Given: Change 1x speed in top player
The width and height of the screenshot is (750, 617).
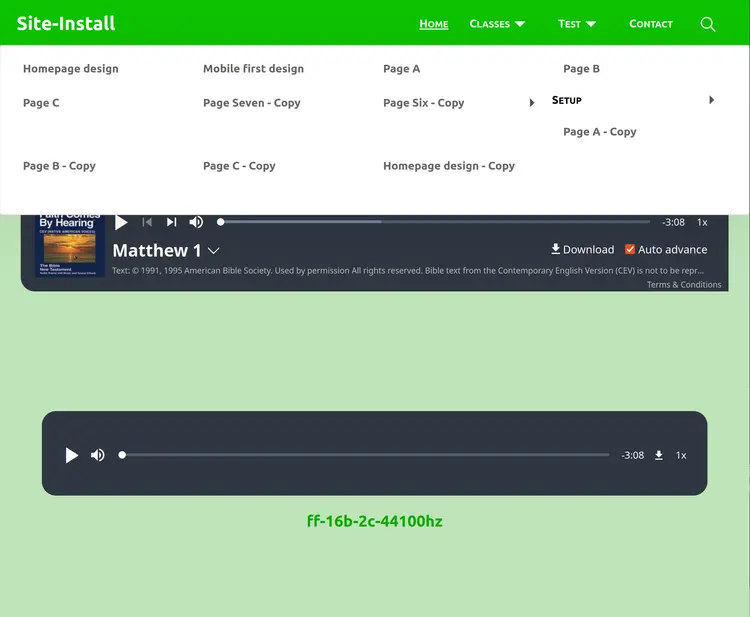Looking at the screenshot, I should pyautogui.click(x=702, y=222).
